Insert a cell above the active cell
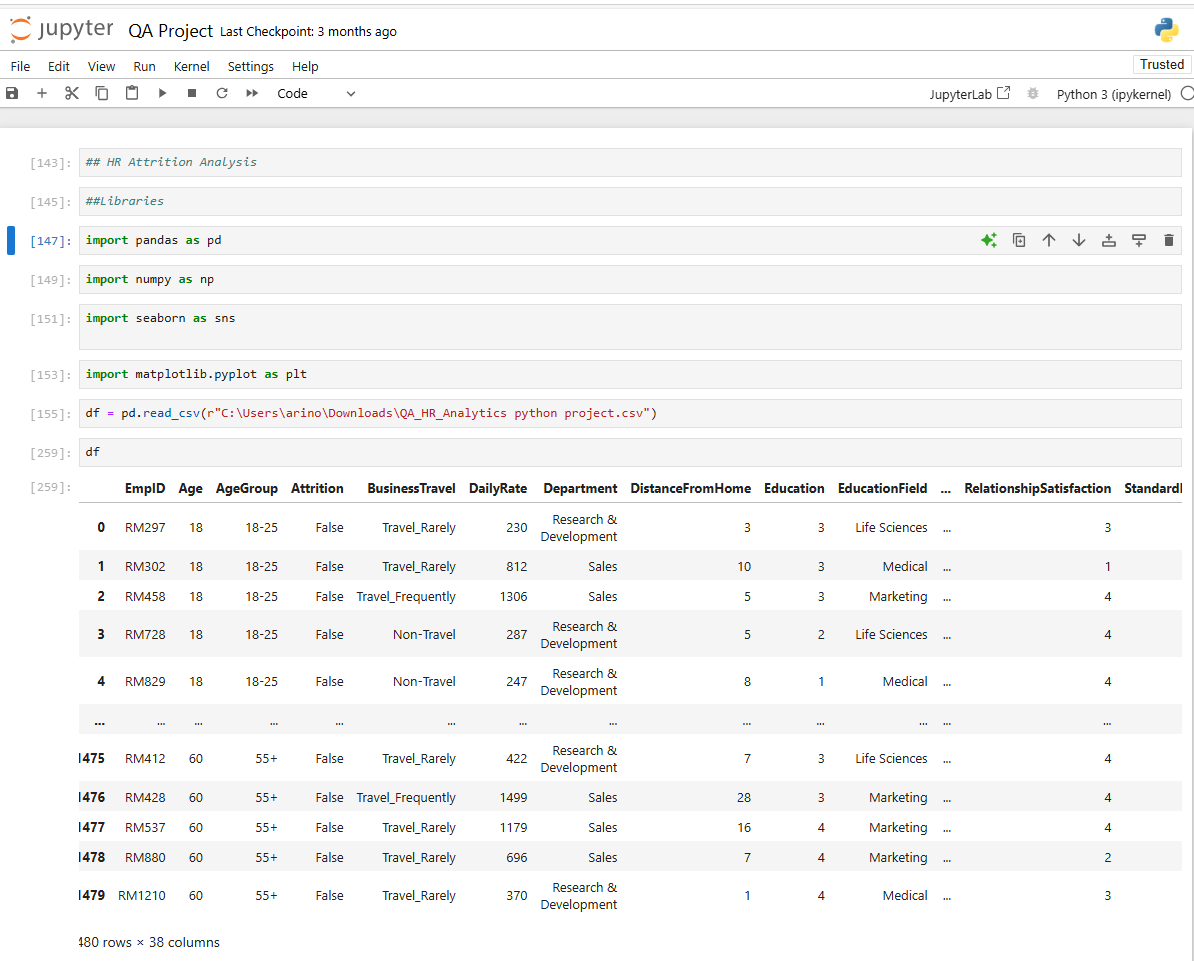Screen dimensions: 1194x961 tap(1109, 240)
